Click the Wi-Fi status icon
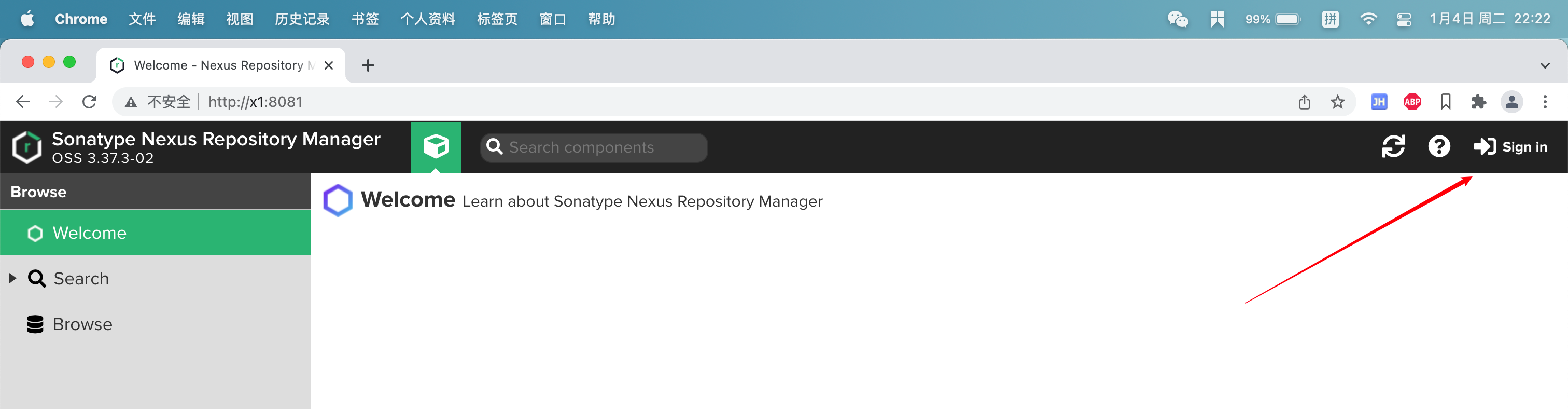The height and width of the screenshot is (409, 1568). point(1368,19)
